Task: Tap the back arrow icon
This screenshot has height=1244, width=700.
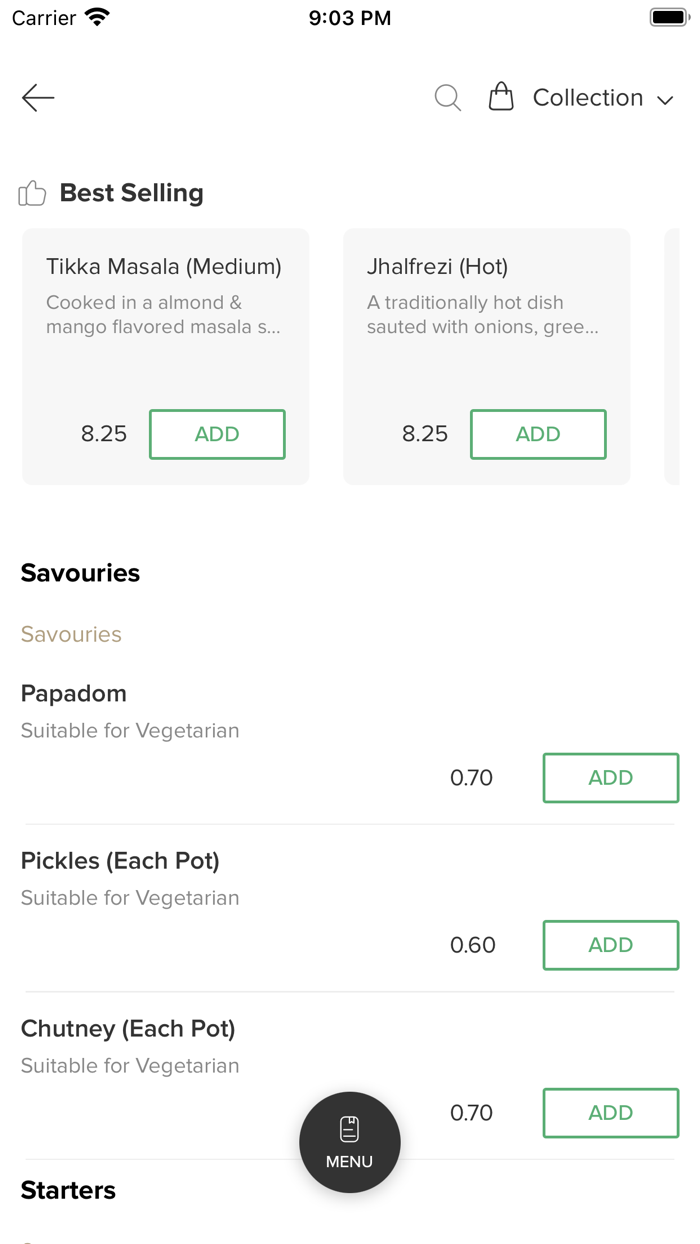Action: click(38, 97)
